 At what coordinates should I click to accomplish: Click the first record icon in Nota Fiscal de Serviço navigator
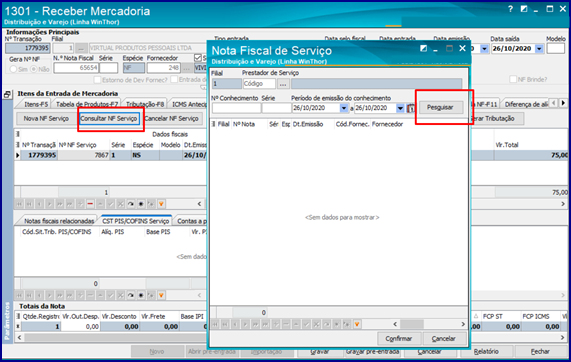(x=215, y=324)
